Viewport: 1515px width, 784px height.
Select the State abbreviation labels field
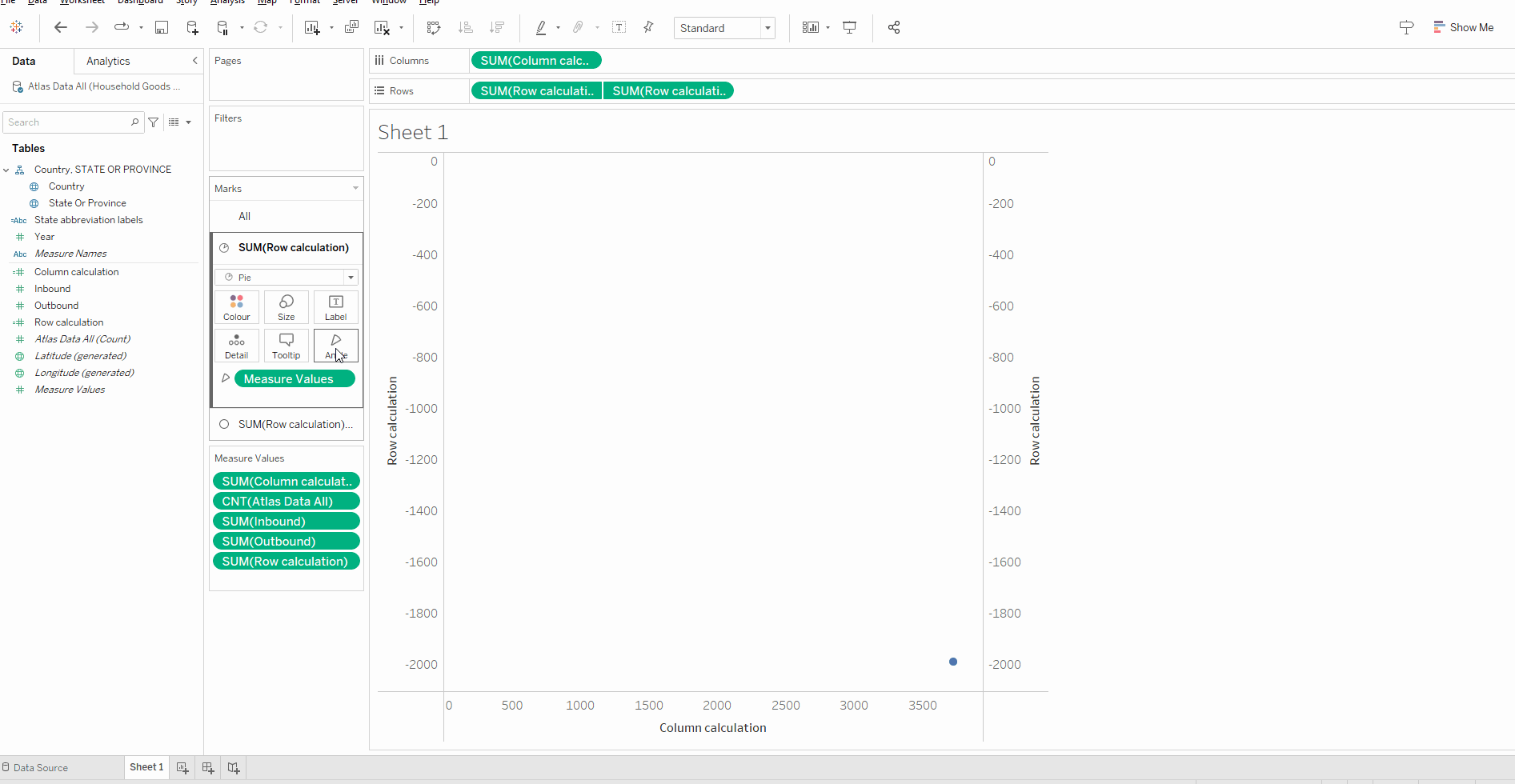[88, 220]
